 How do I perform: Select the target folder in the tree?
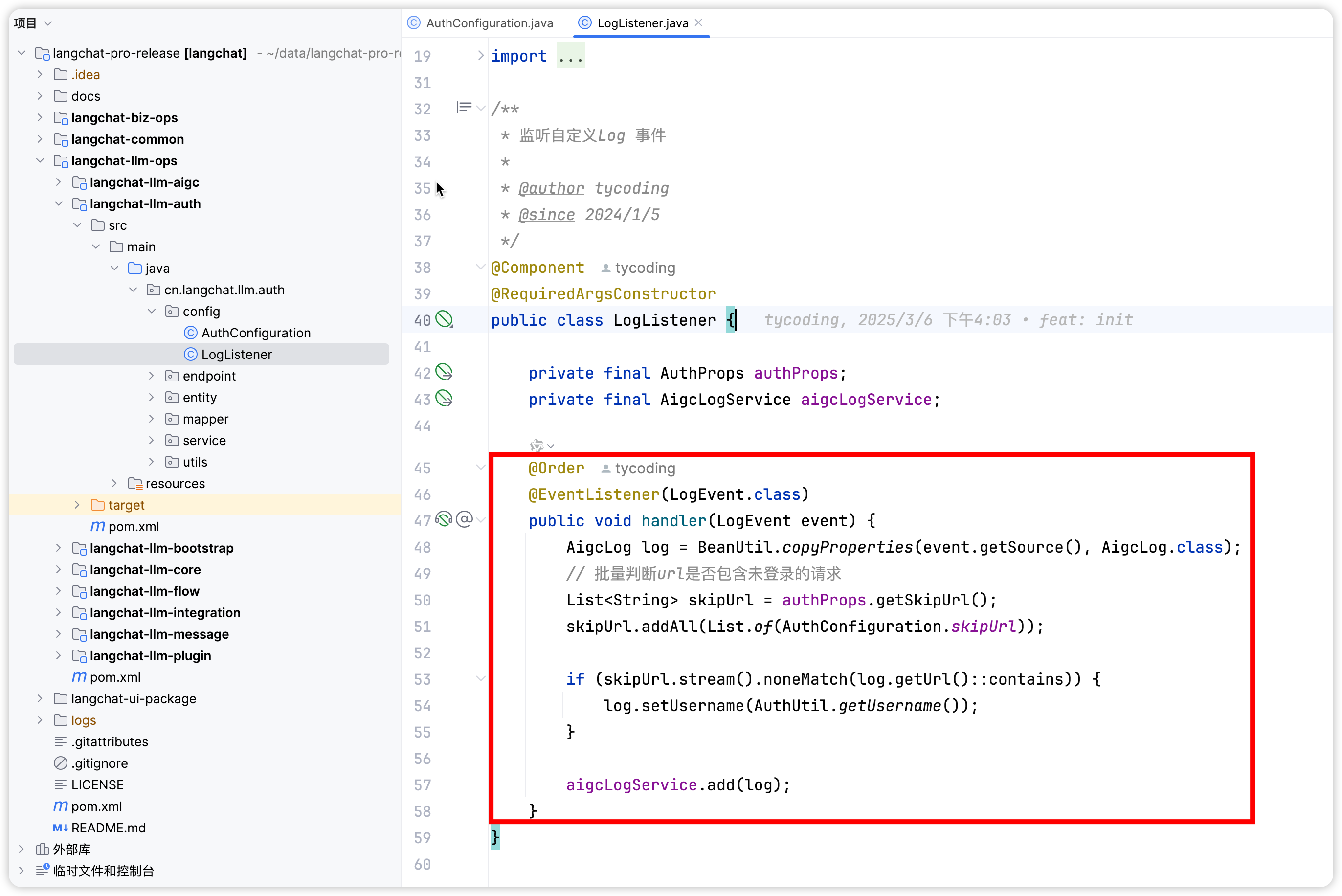(126, 505)
